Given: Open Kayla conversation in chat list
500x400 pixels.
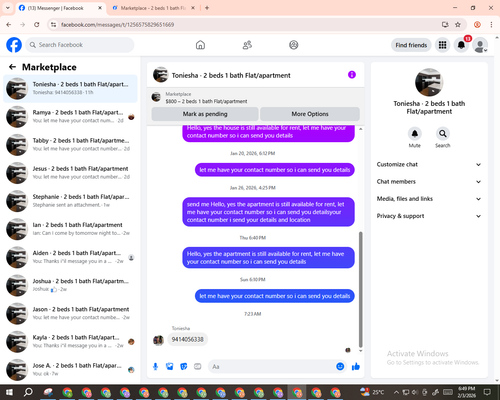Looking at the screenshot, I should (70, 341).
